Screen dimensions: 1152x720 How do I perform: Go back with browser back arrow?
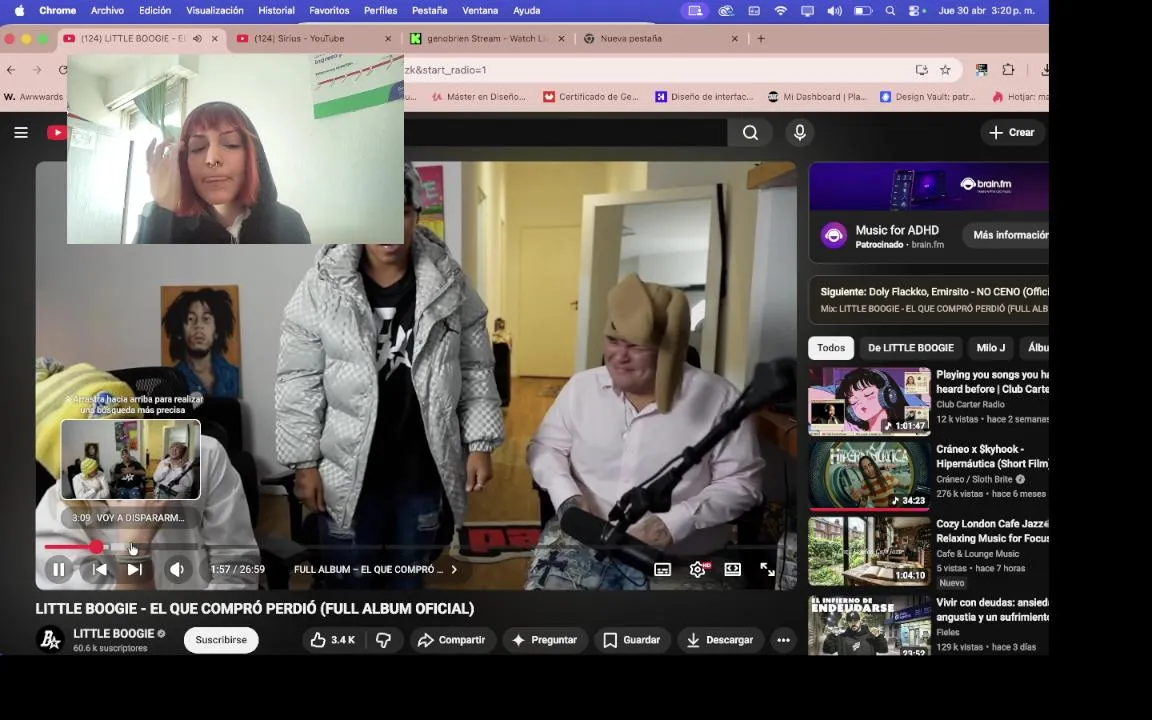11,70
